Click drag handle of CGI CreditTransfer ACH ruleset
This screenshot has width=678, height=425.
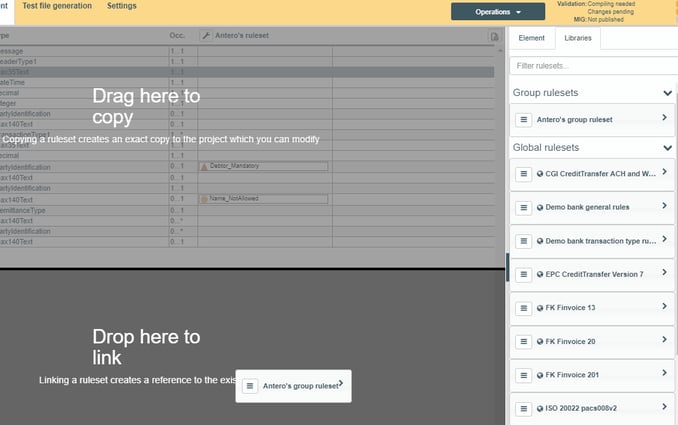point(524,174)
